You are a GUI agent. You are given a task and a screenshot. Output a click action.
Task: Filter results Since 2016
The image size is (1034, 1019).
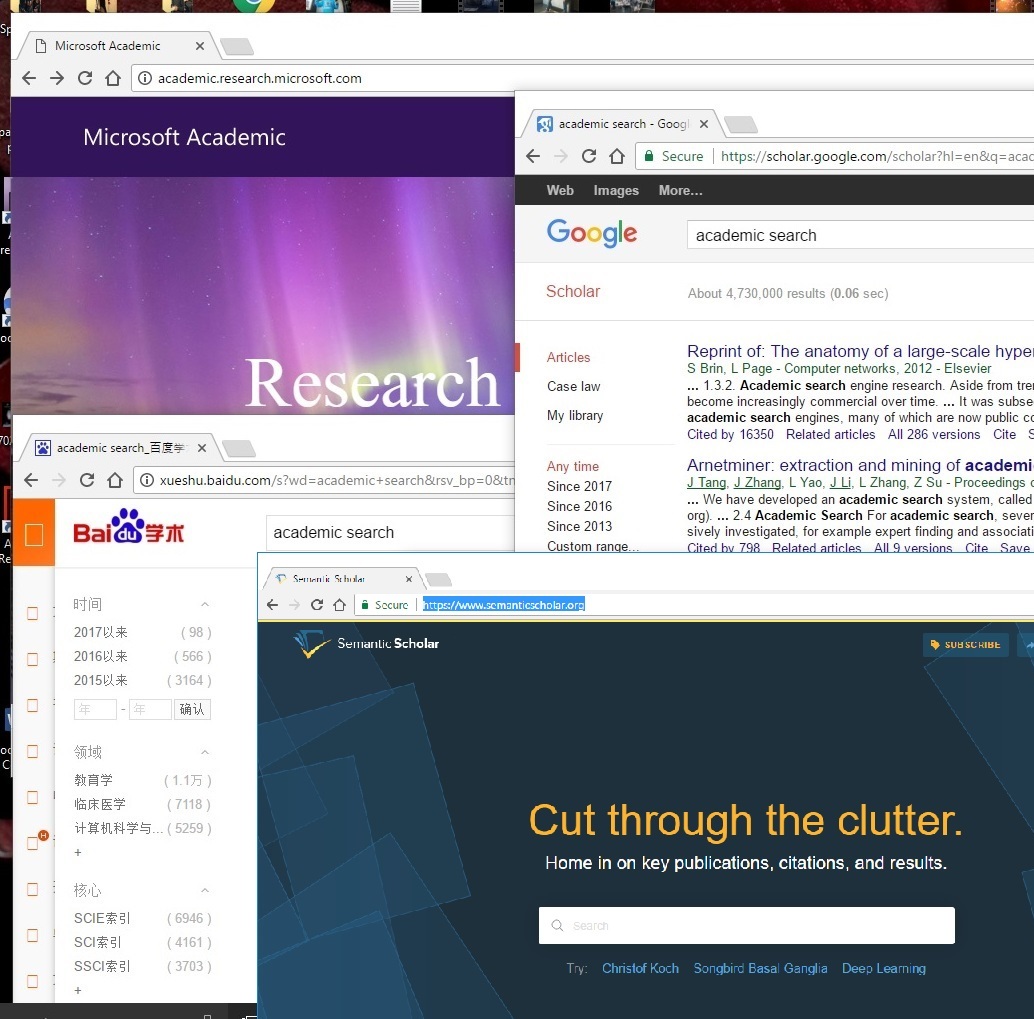(579, 507)
